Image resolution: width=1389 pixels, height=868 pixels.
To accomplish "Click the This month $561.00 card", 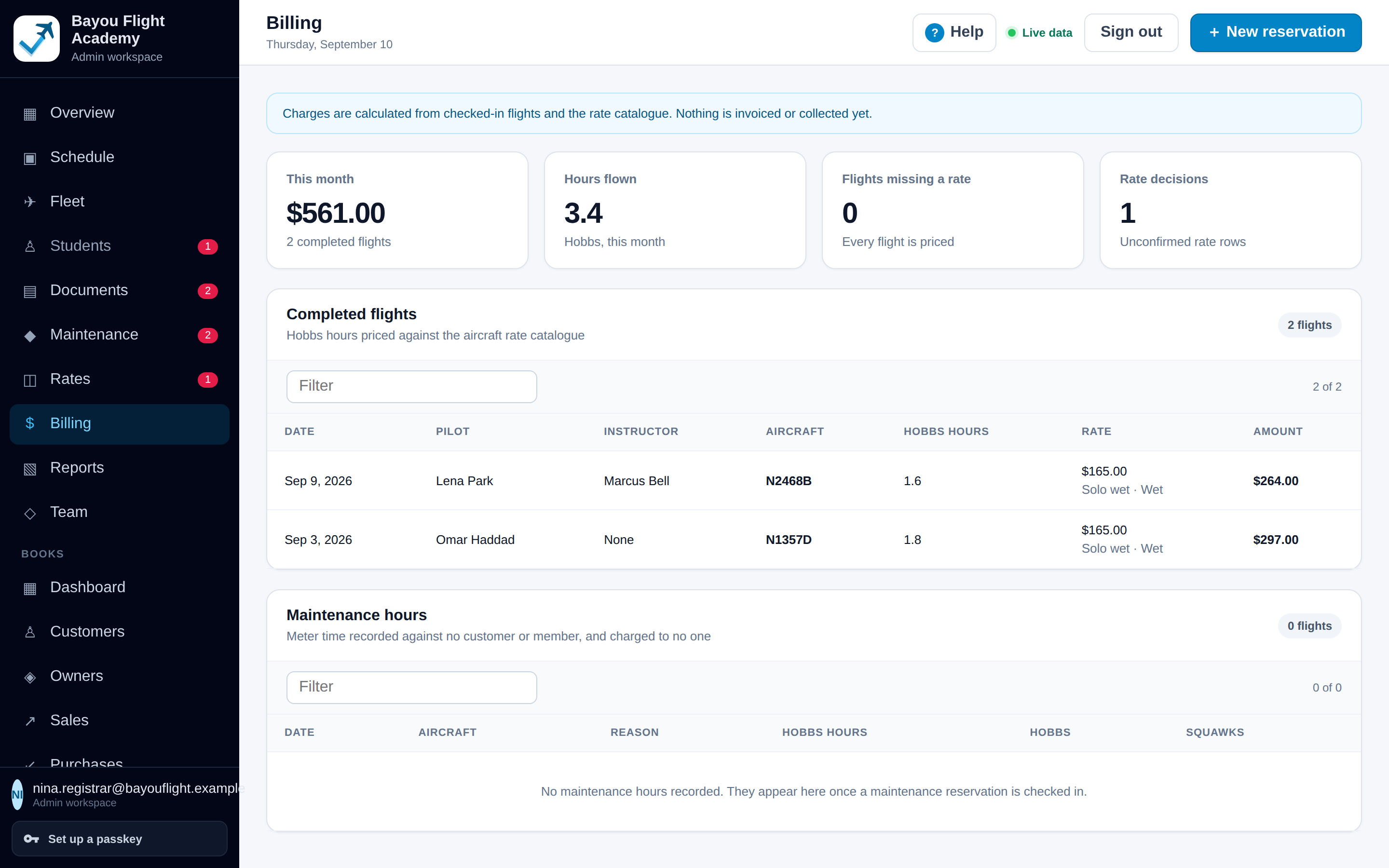I will point(397,210).
